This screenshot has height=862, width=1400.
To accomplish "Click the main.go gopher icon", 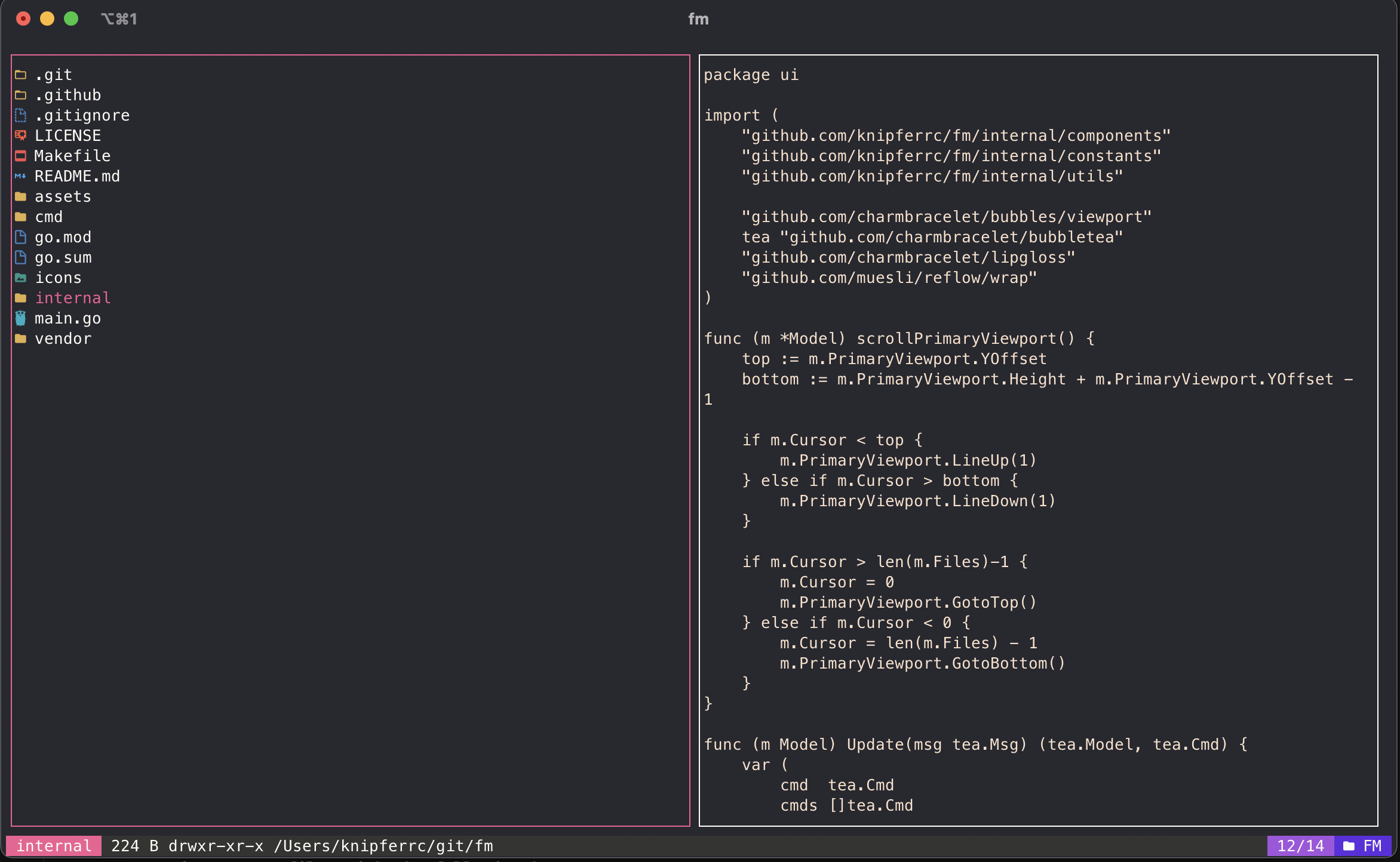I will pyautogui.click(x=21, y=318).
